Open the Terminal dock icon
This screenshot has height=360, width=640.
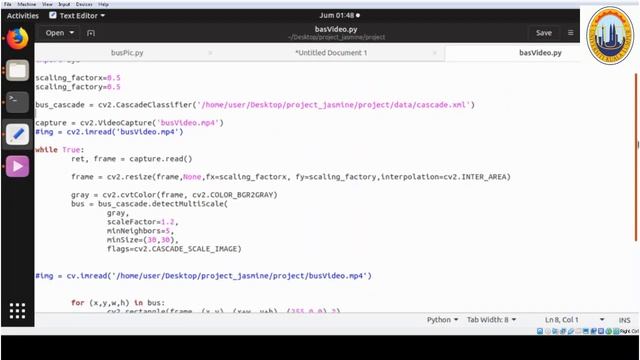(17, 102)
